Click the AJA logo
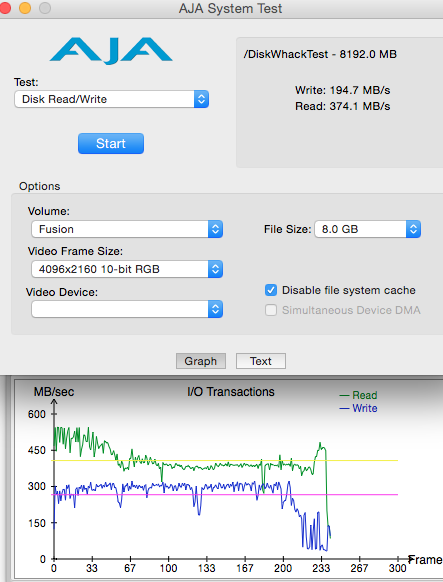The height and width of the screenshot is (582, 443). coord(111,50)
